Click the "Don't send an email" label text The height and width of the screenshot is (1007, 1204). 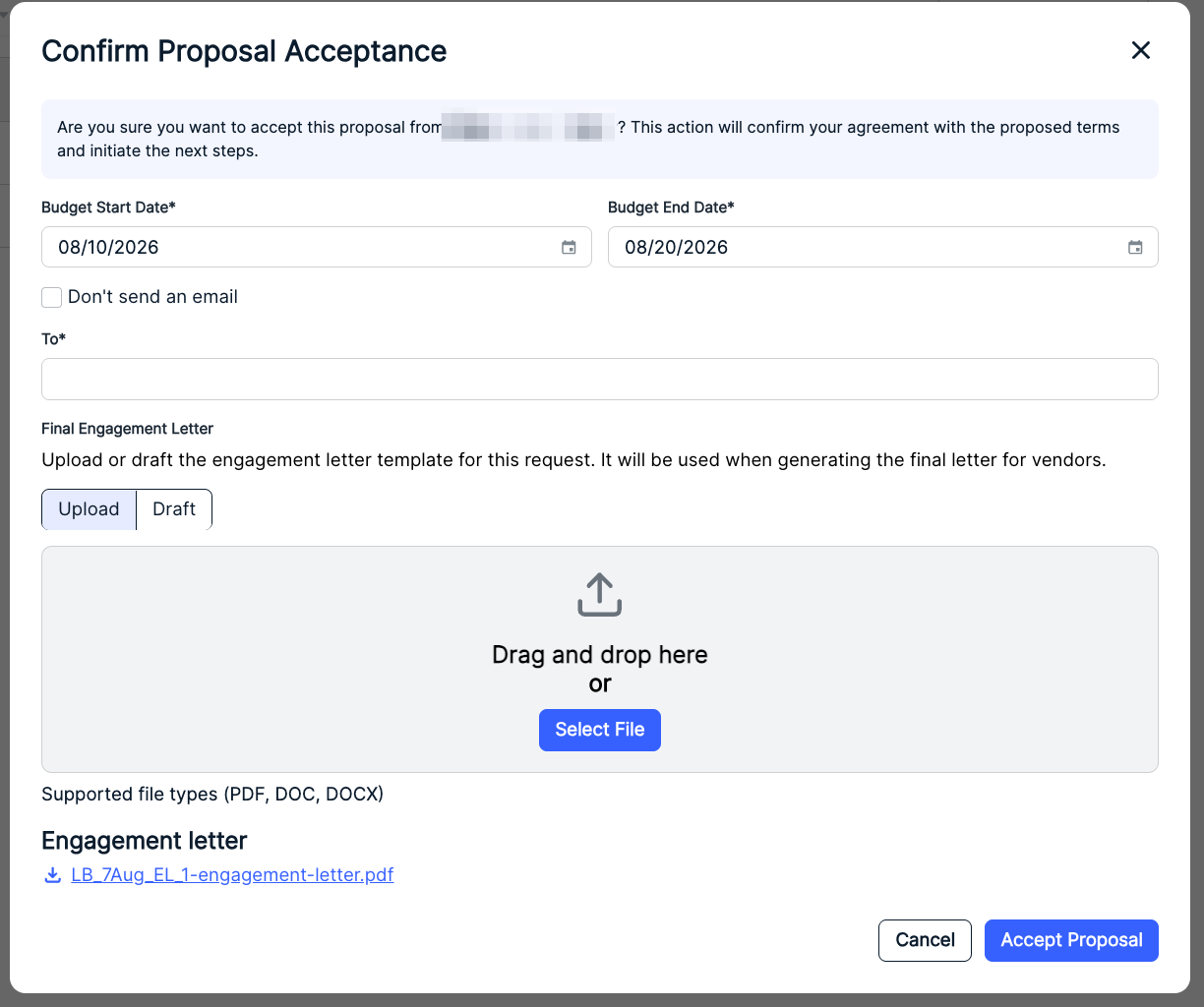pos(152,297)
